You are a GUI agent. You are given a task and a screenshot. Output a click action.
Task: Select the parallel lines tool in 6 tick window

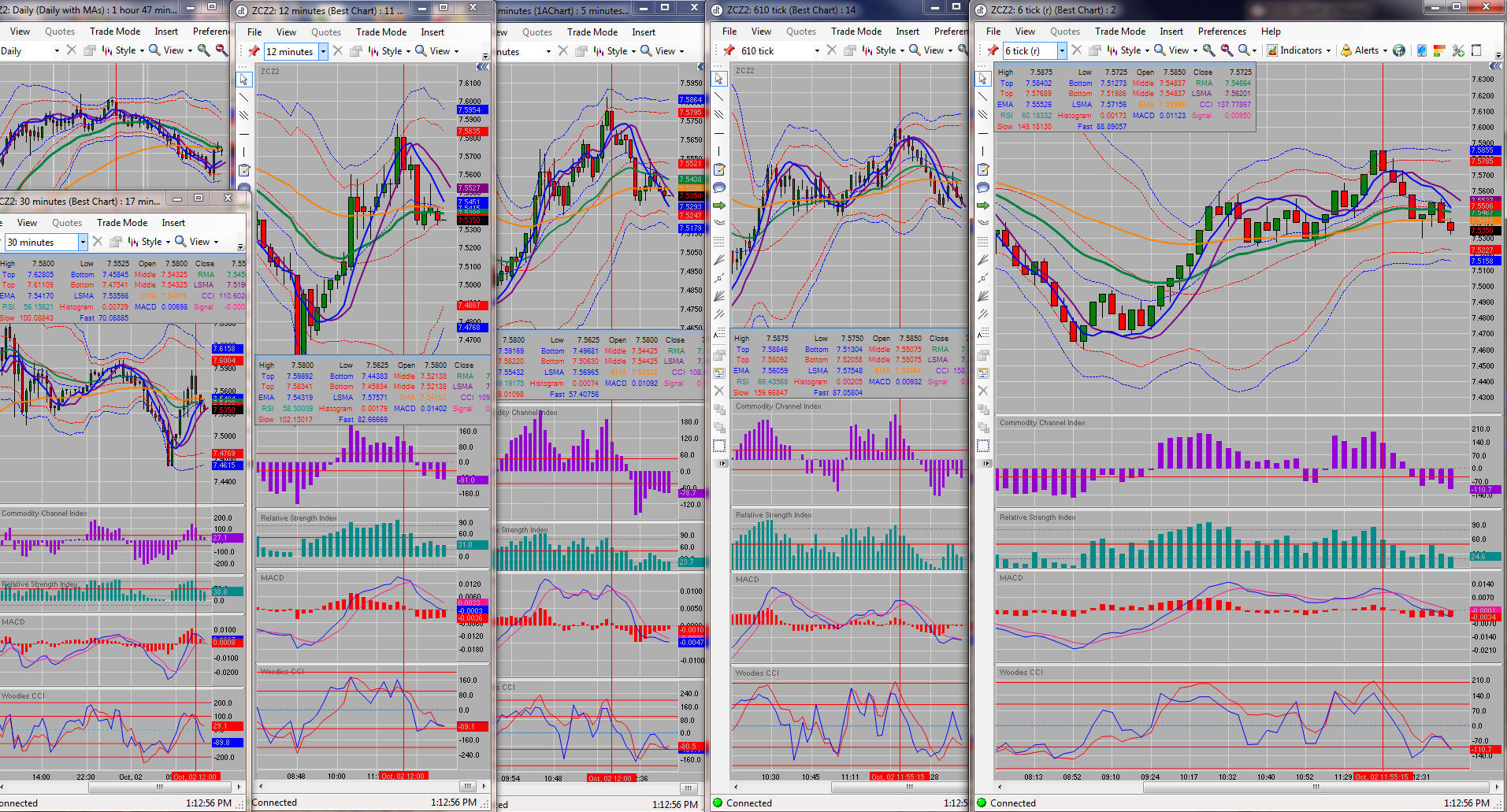point(982,115)
